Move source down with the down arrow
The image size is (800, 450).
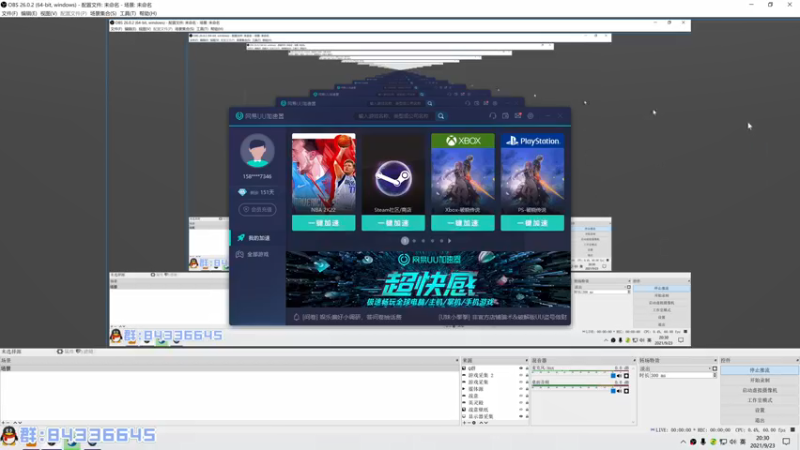pyautogui.click(x=486, y=422)
